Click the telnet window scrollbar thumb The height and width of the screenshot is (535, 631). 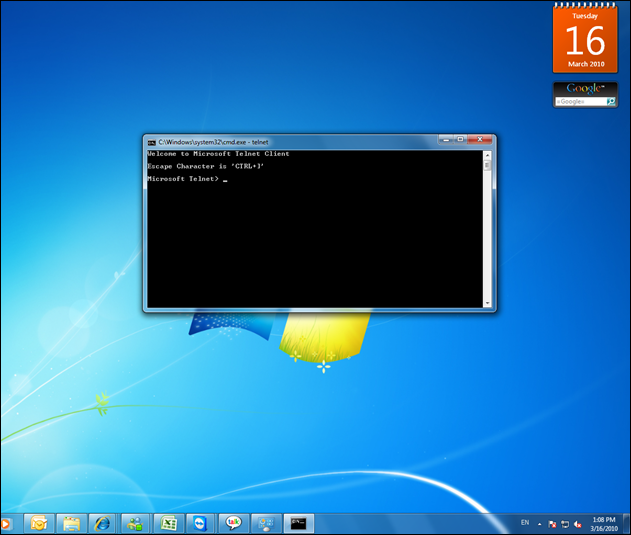(487, 165)
